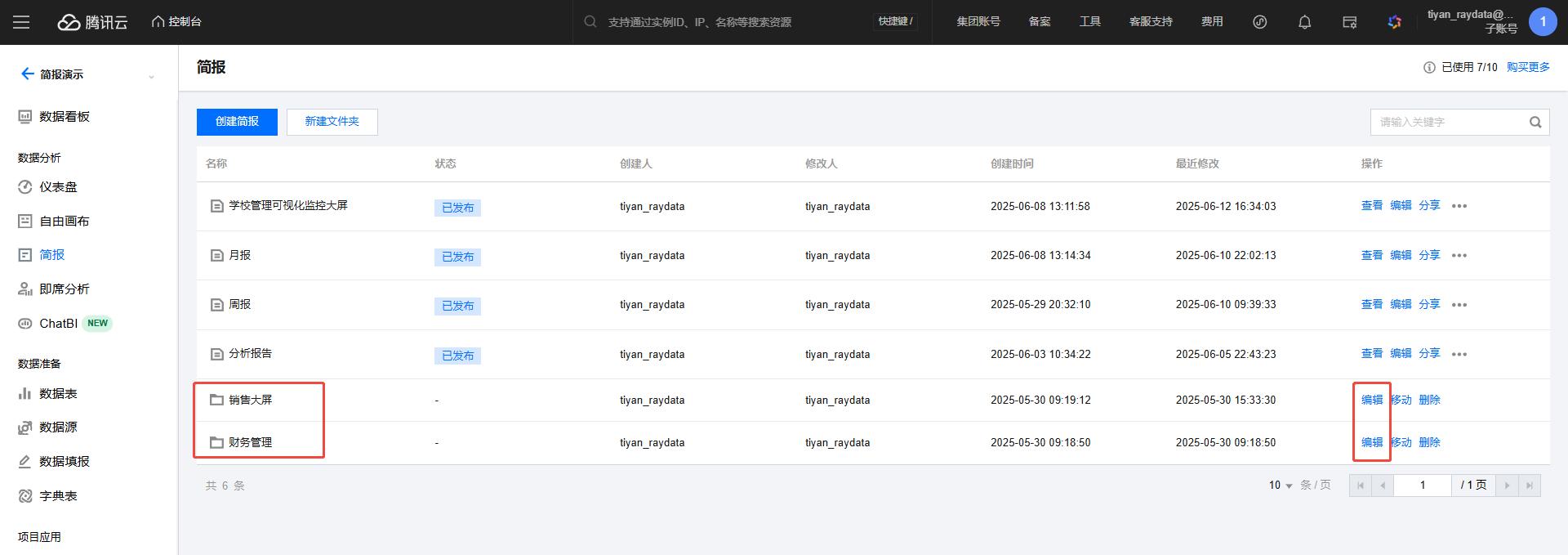Viewport: 1568px width, 555px height.
Task: Click the 销售大屏 folder icon
Action: (216, 400)
